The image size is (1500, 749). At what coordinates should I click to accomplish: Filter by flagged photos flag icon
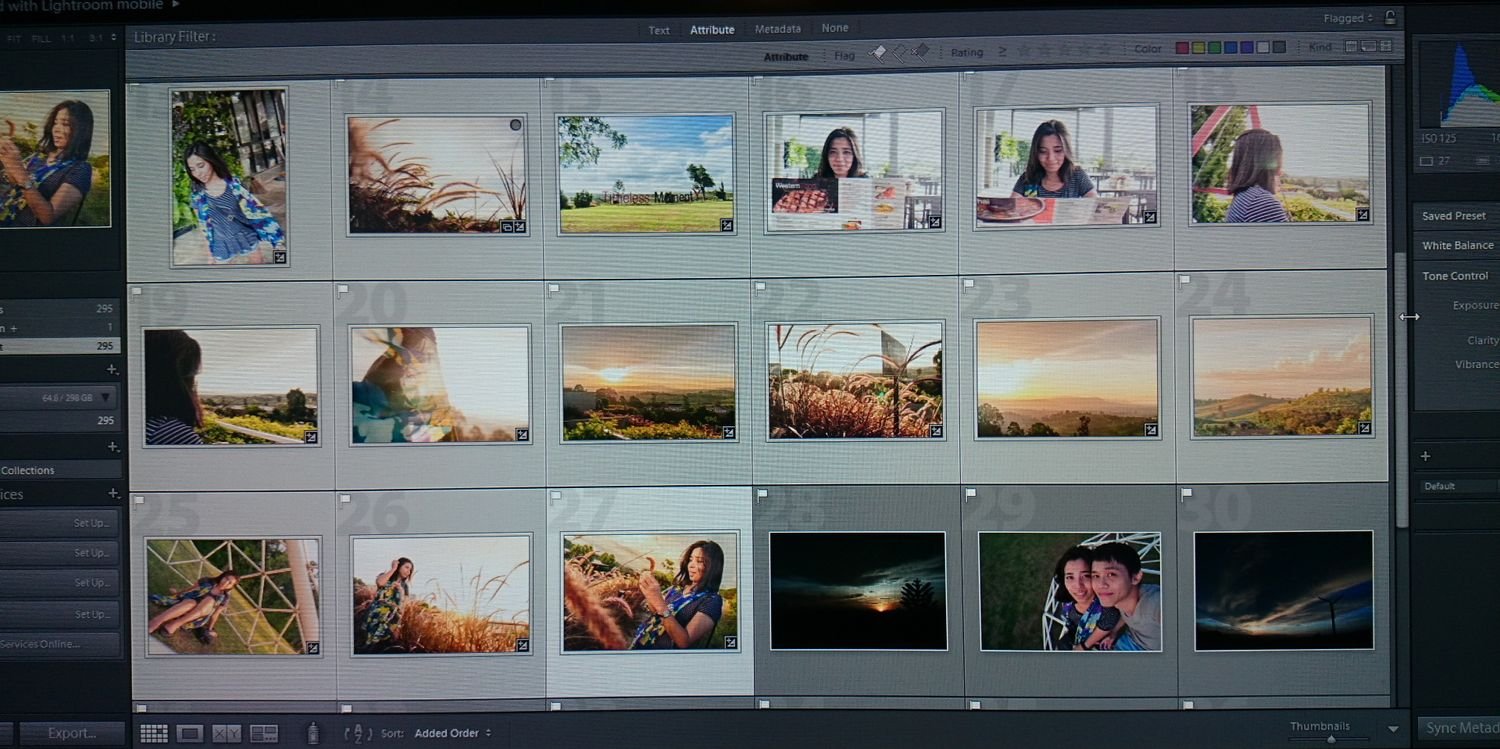(x=878, y=53)
